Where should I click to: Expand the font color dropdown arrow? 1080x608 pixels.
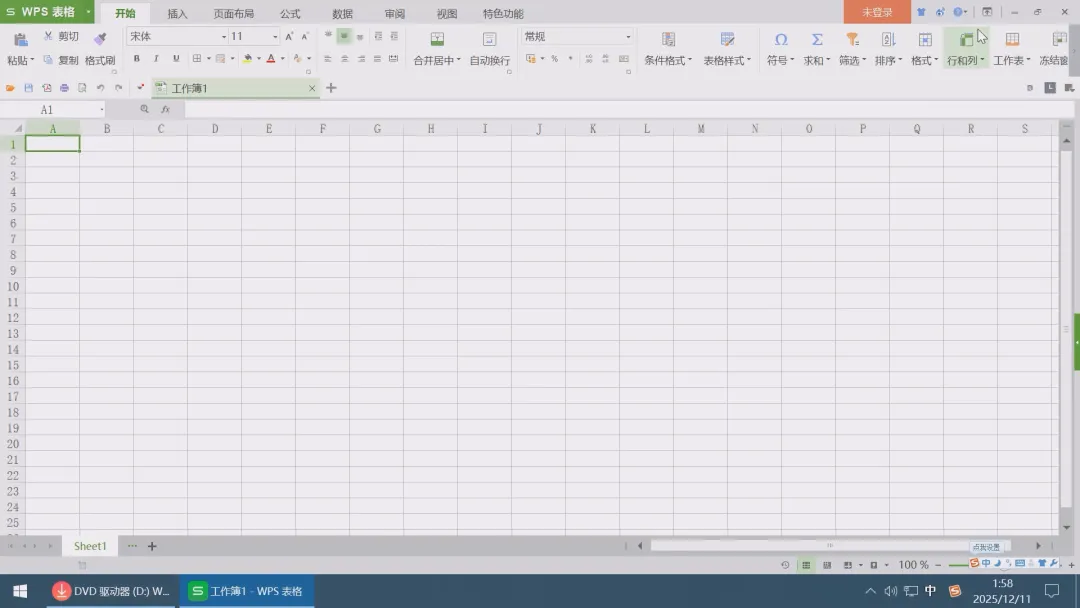(x=282, y=59)
